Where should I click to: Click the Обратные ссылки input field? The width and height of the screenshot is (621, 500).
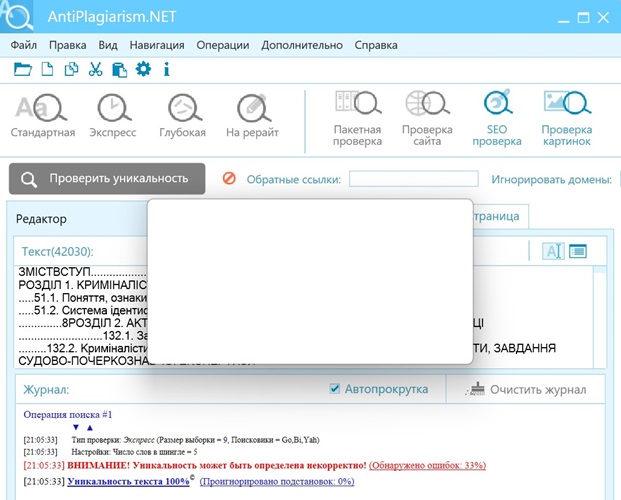tap(413, 179)
